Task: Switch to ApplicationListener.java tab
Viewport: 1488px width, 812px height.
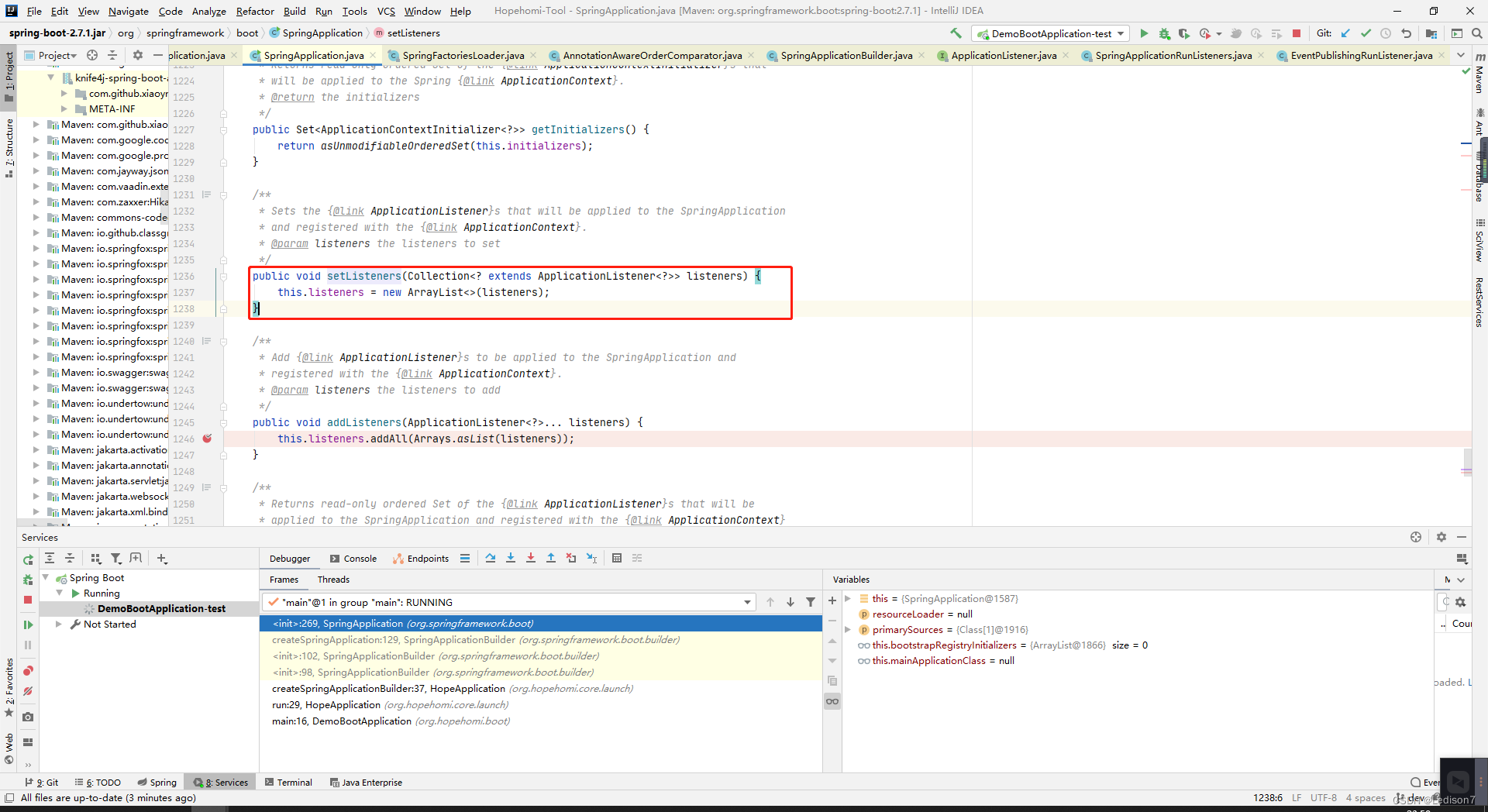Action: 1004,55
